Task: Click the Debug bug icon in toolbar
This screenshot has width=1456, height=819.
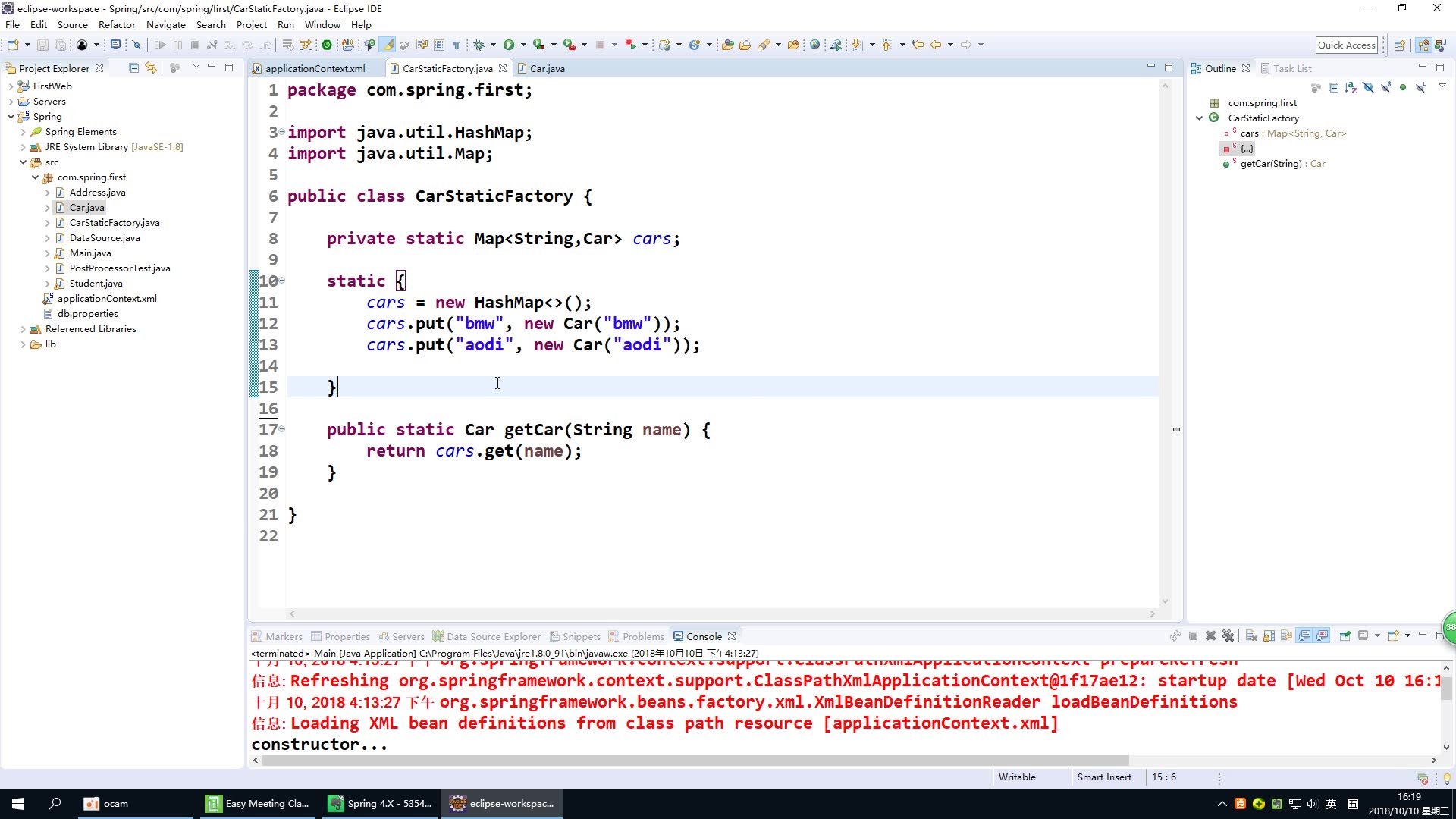Action: coord(479,45)
